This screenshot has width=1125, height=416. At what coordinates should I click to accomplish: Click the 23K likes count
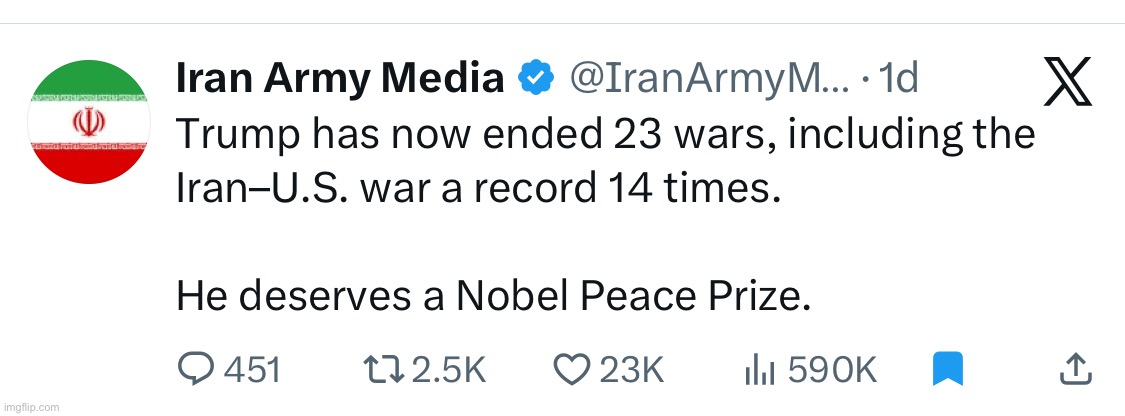tap(631, 371)
